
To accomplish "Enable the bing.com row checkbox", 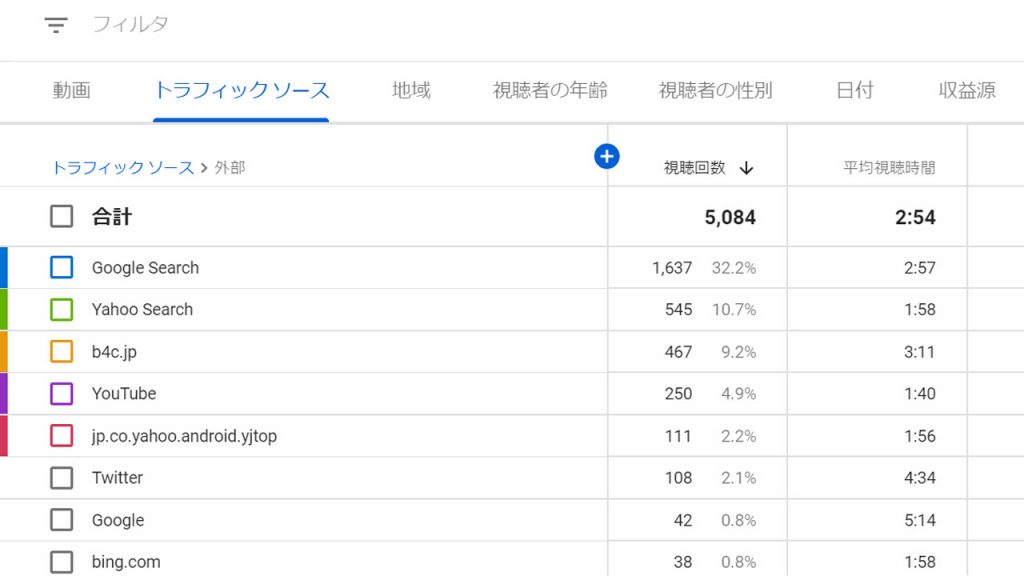I will coord(62,562).
